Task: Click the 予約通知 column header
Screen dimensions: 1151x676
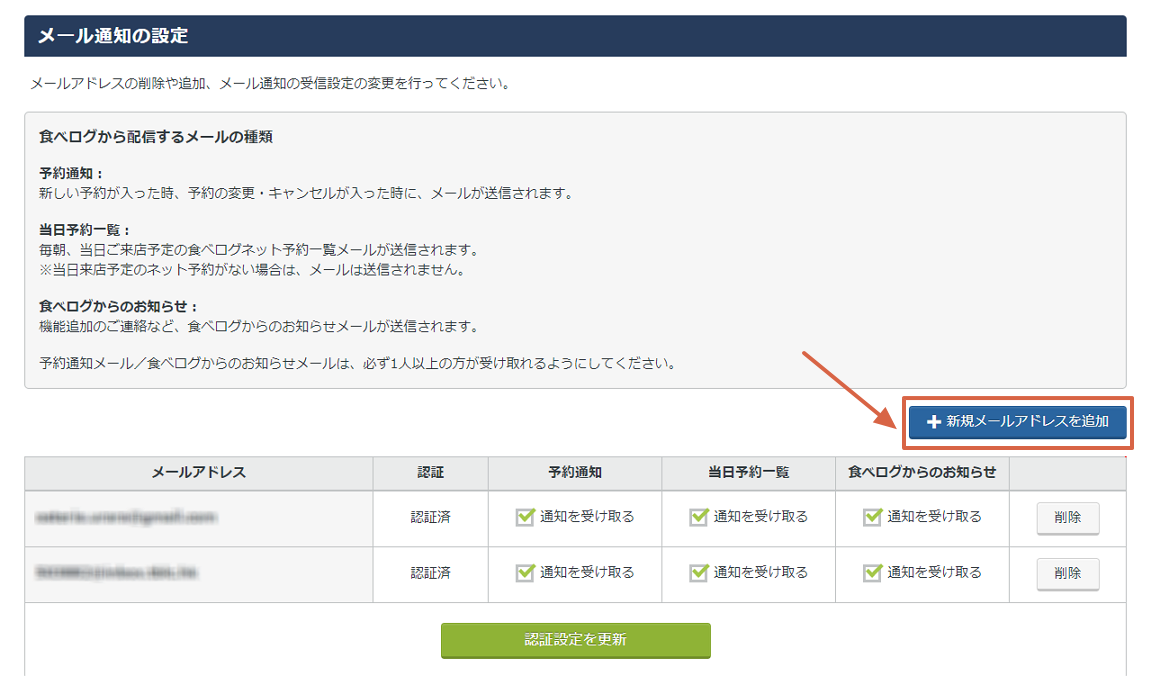Action: tap(575, 473)
